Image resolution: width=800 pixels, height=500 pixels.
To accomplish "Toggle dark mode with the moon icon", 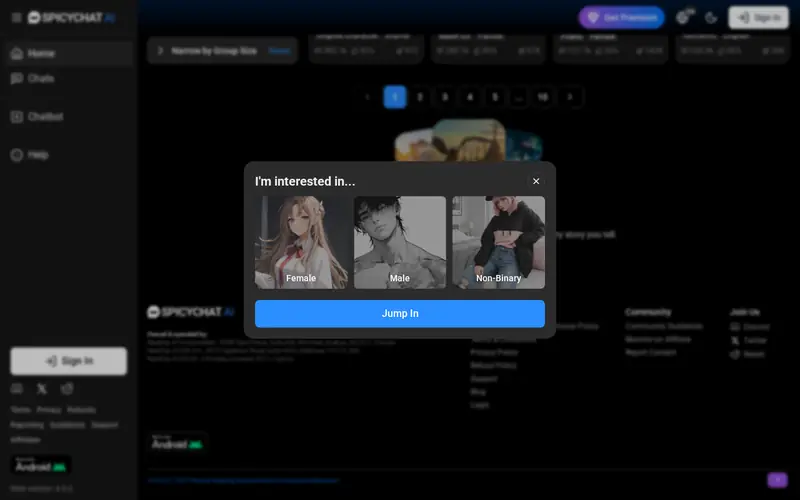I will 711,18.
